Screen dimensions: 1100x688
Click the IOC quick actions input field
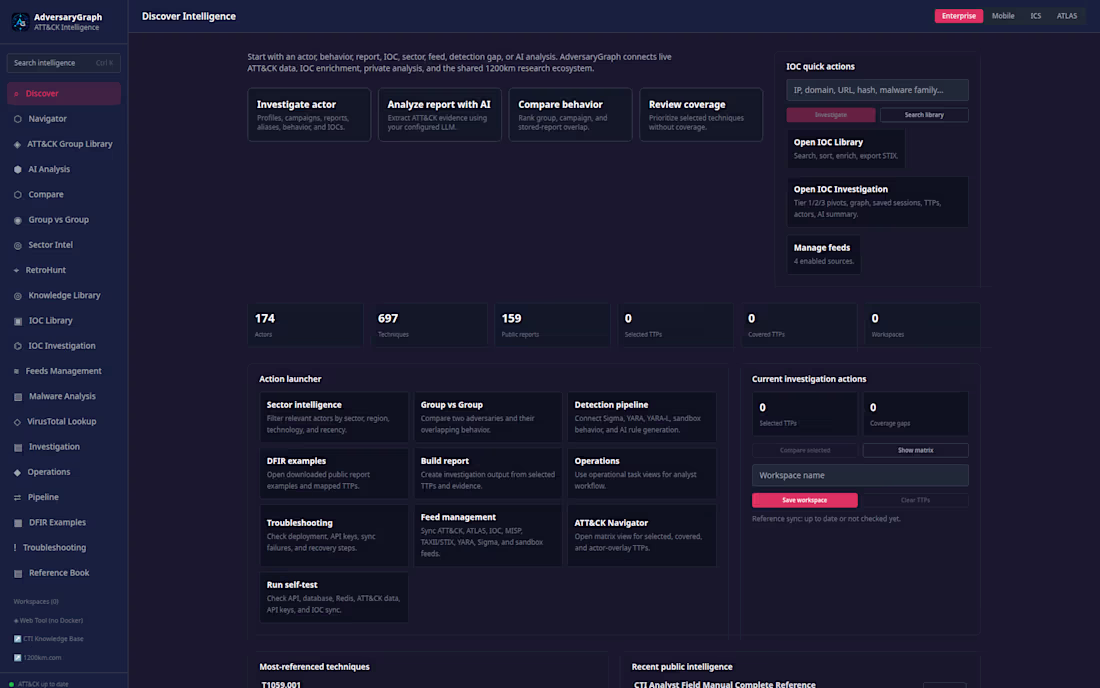pyautogui.click(x=877, y=90)
